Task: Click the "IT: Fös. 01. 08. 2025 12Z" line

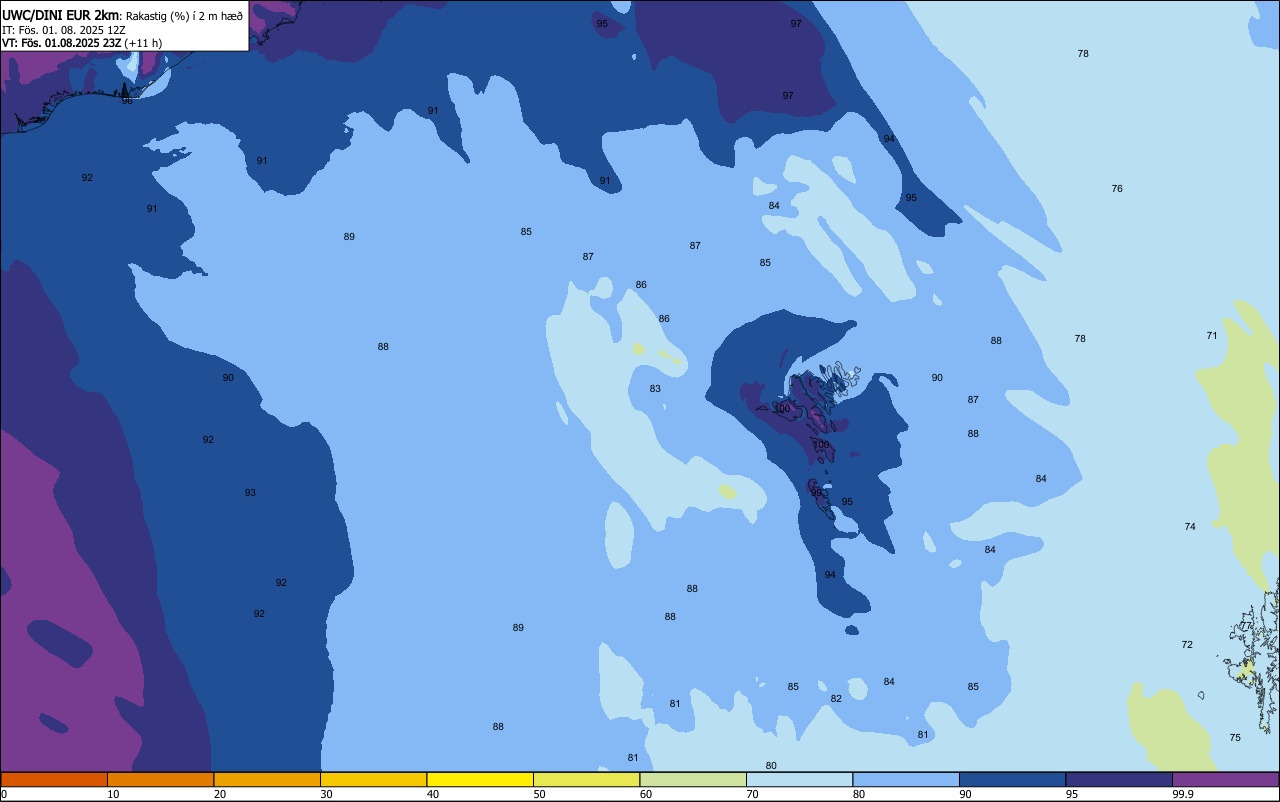Action: [x=63, y=30]
